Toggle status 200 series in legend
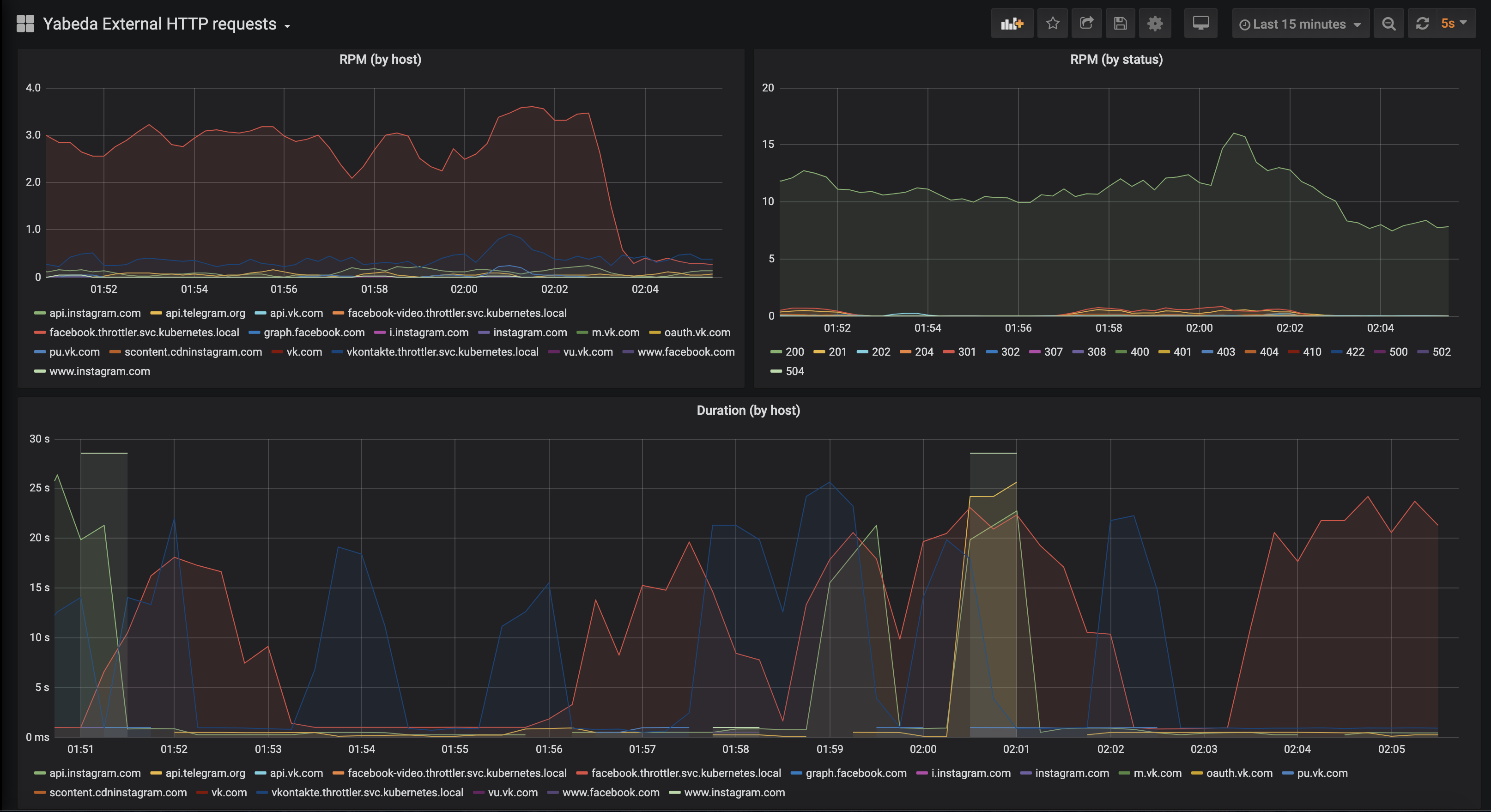This screenshot has width=1491, height=812. [794, 352]
